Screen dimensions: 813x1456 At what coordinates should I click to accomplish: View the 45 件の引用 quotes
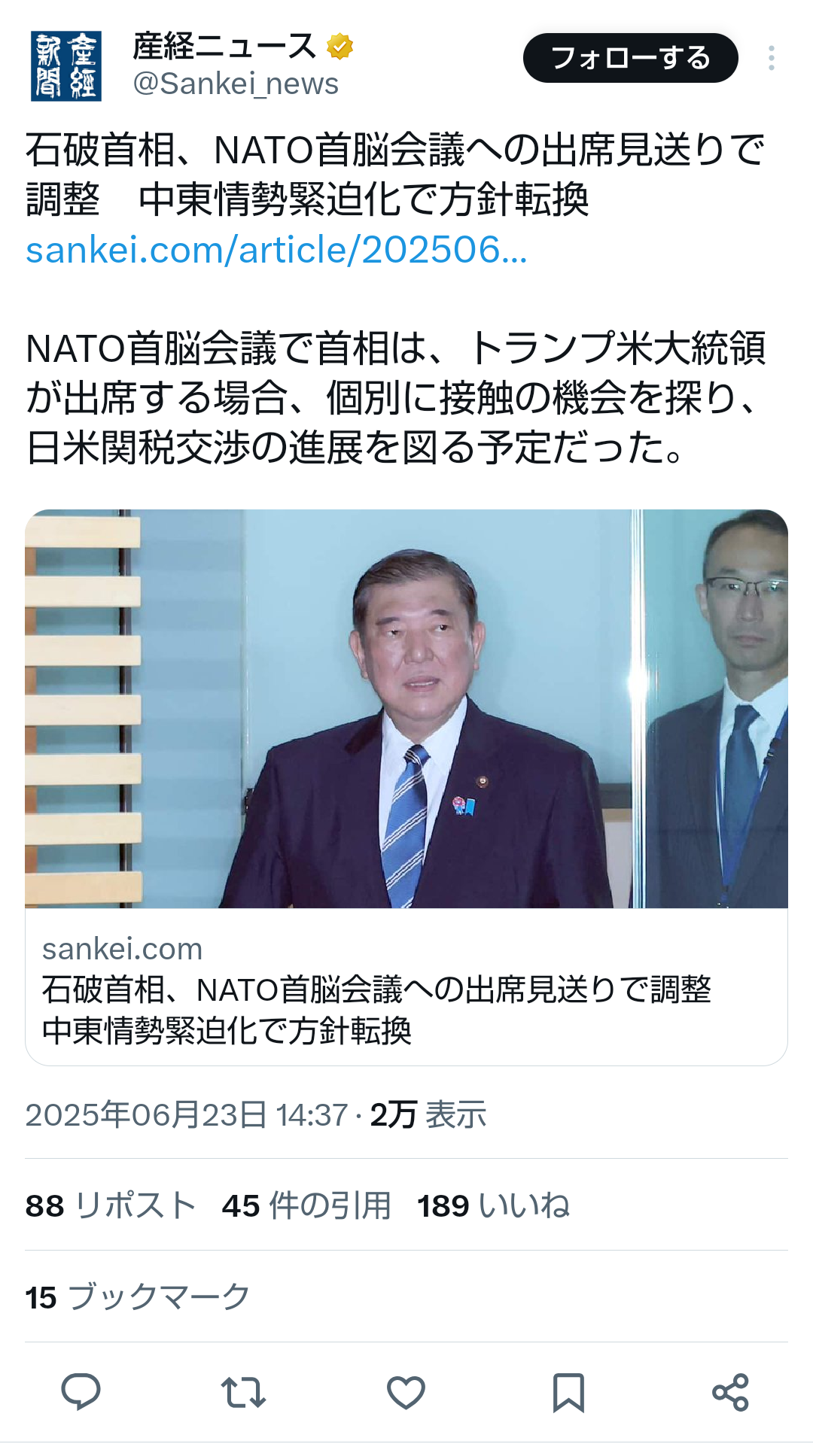click(306, 1205)
